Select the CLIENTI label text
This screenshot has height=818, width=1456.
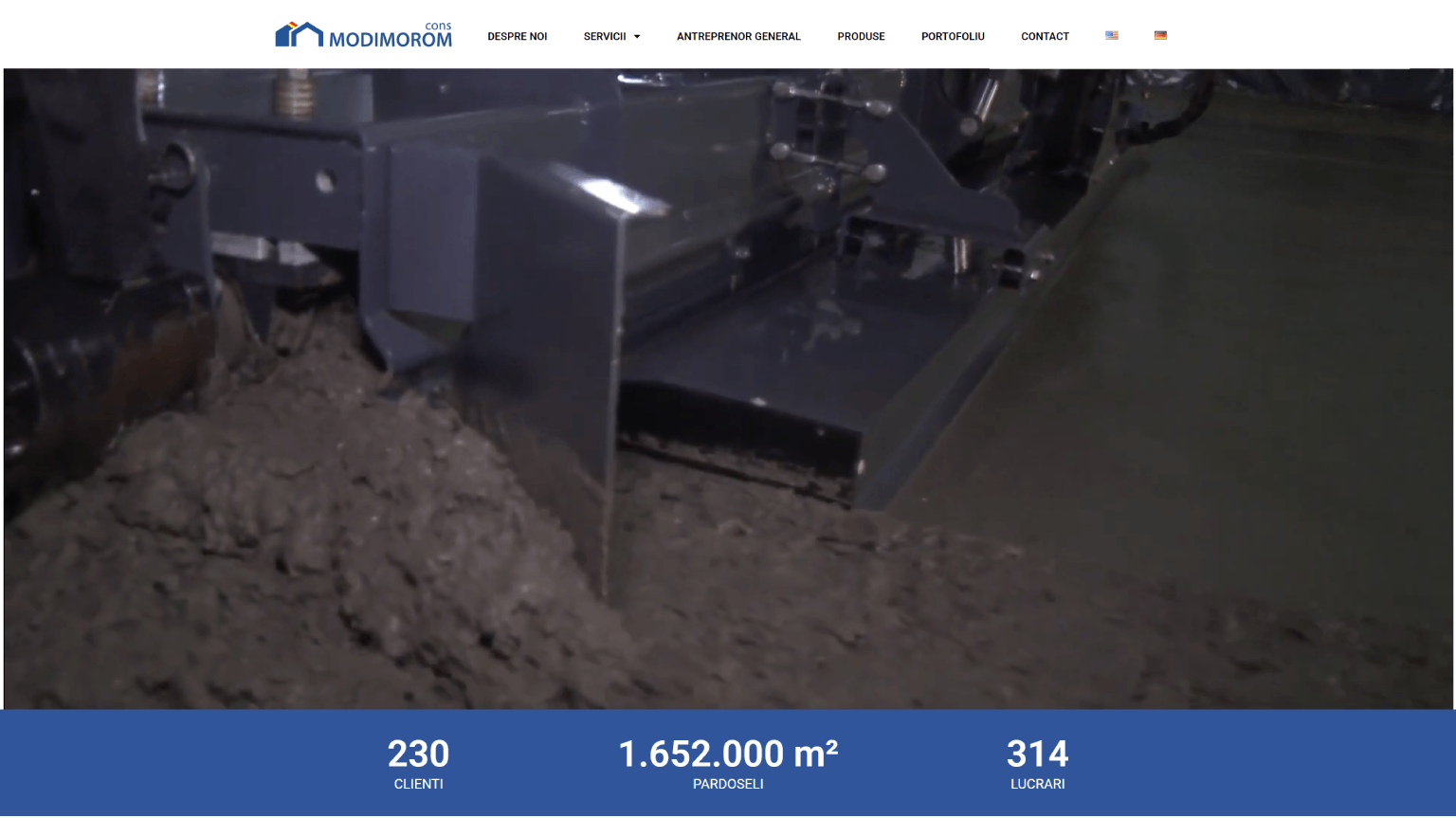[418, 785]
